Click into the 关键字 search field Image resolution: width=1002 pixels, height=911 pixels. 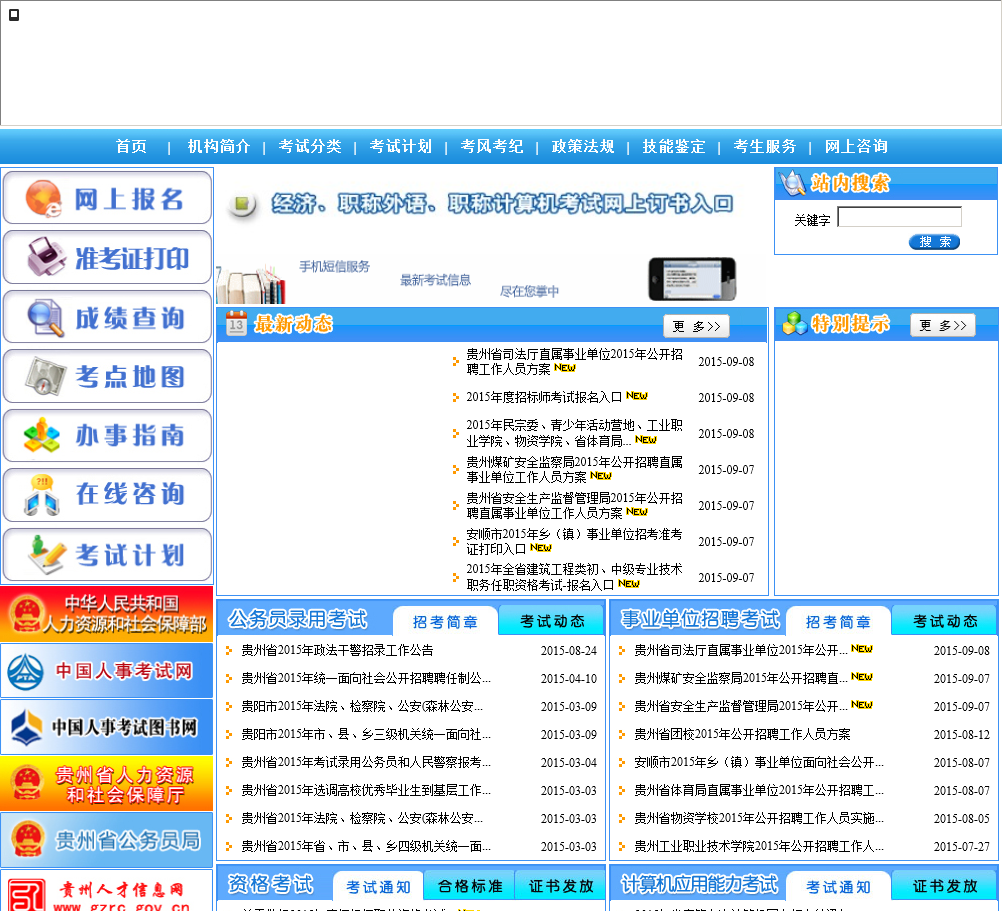[x=900, y=217]
